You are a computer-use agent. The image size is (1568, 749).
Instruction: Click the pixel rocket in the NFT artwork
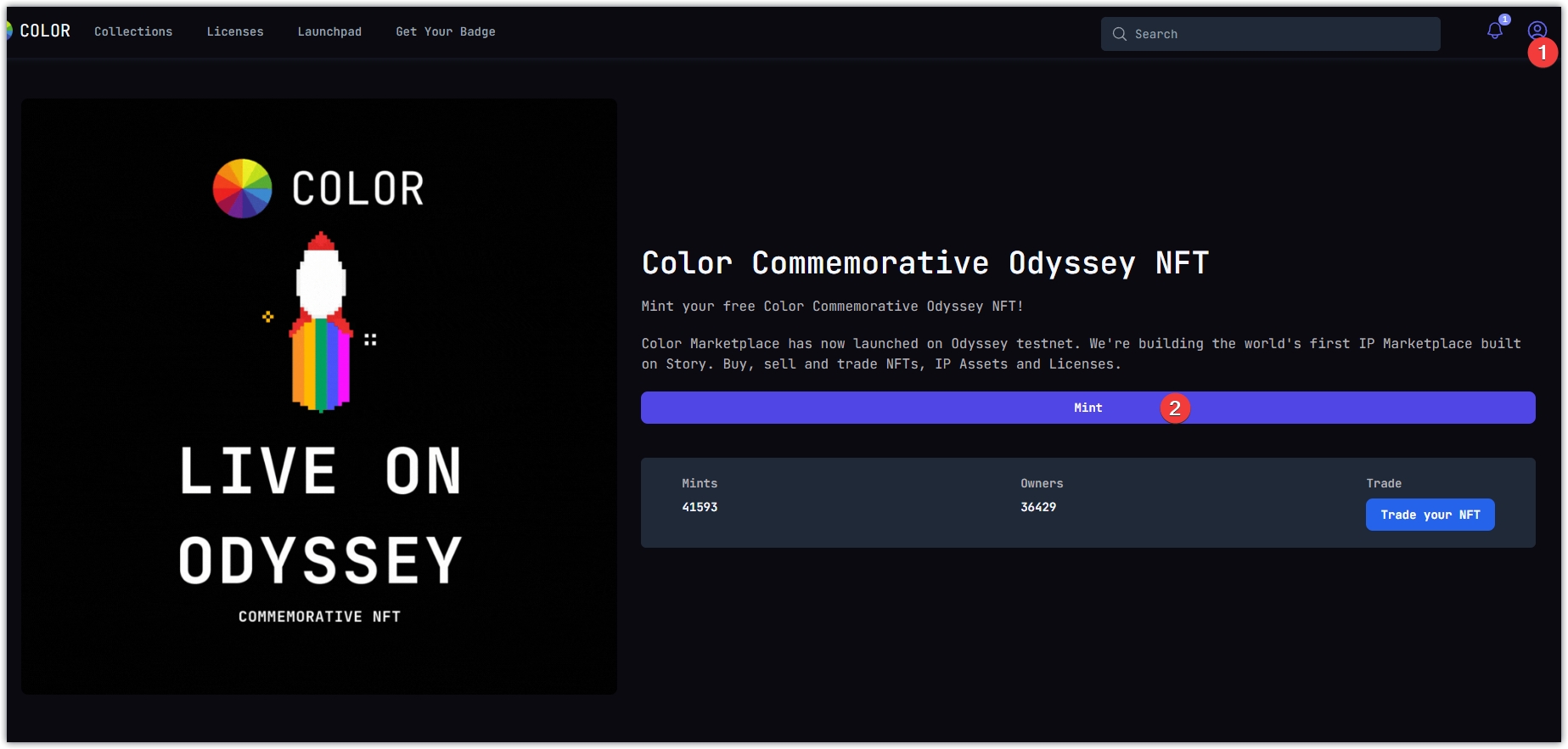click(321, 323)
